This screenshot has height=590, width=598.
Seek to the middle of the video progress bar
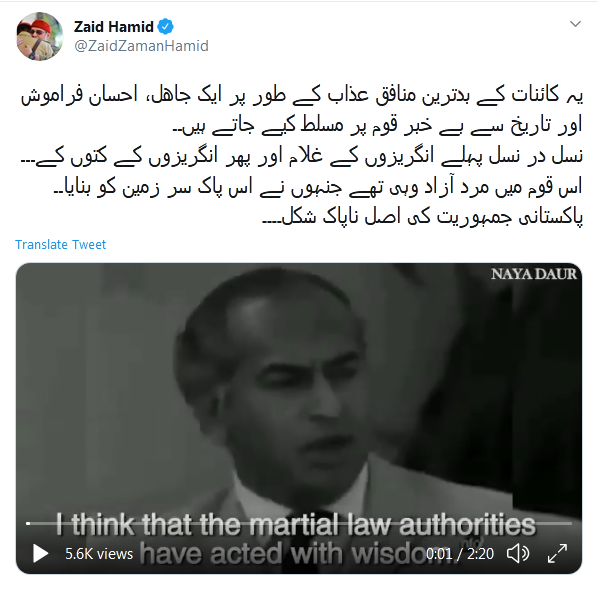click(299, 523)
